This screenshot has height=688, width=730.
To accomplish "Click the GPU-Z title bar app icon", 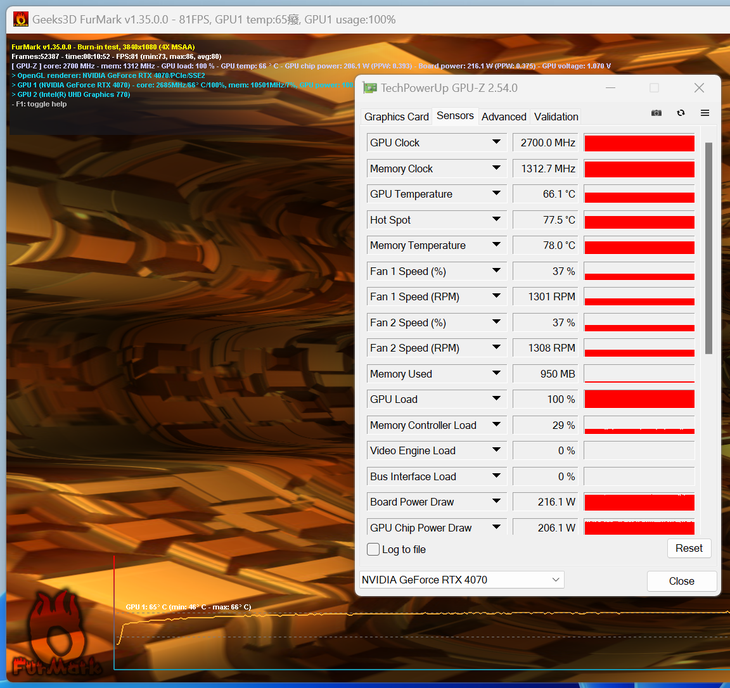I will [x=370, y=88].
